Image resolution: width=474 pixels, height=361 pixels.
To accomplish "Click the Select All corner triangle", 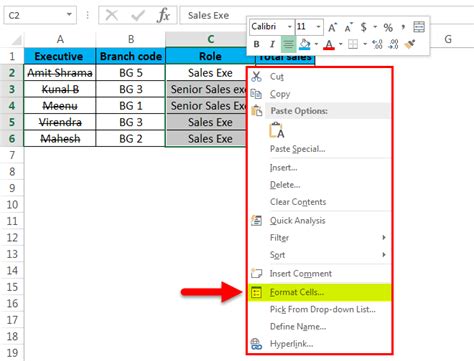I will tap(17, 40).
